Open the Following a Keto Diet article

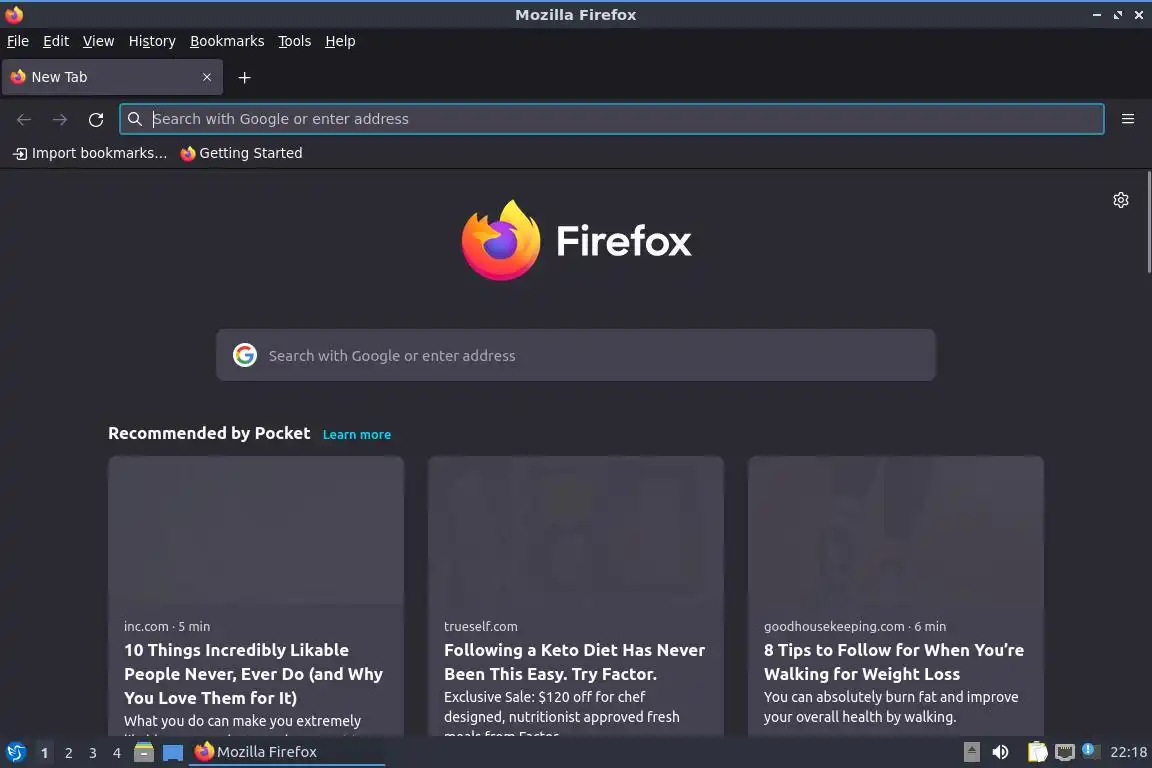575,662
